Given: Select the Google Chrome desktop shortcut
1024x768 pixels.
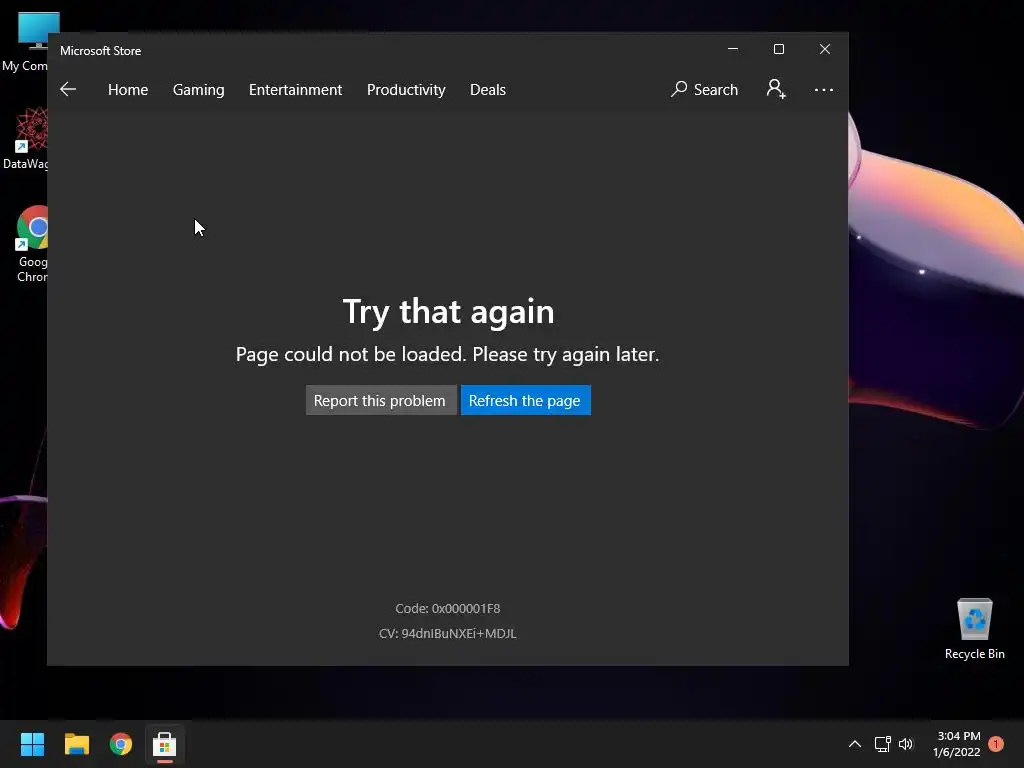Looking at the screenshot, I should (x=31, y=244).
